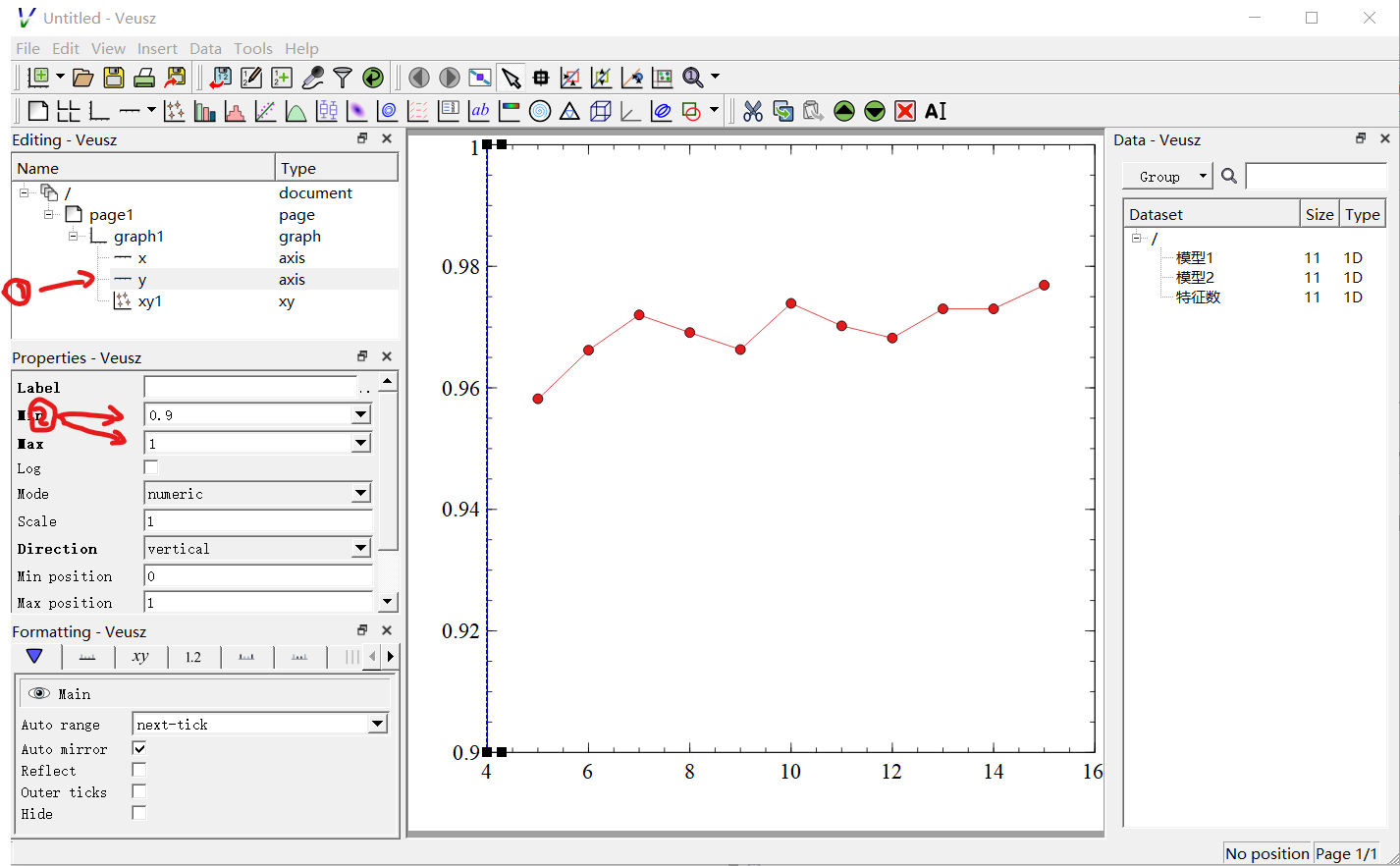Toggle the Log checkbox in Properties
The height and width of the screenshot is (866, 1400).
point(151,467)
